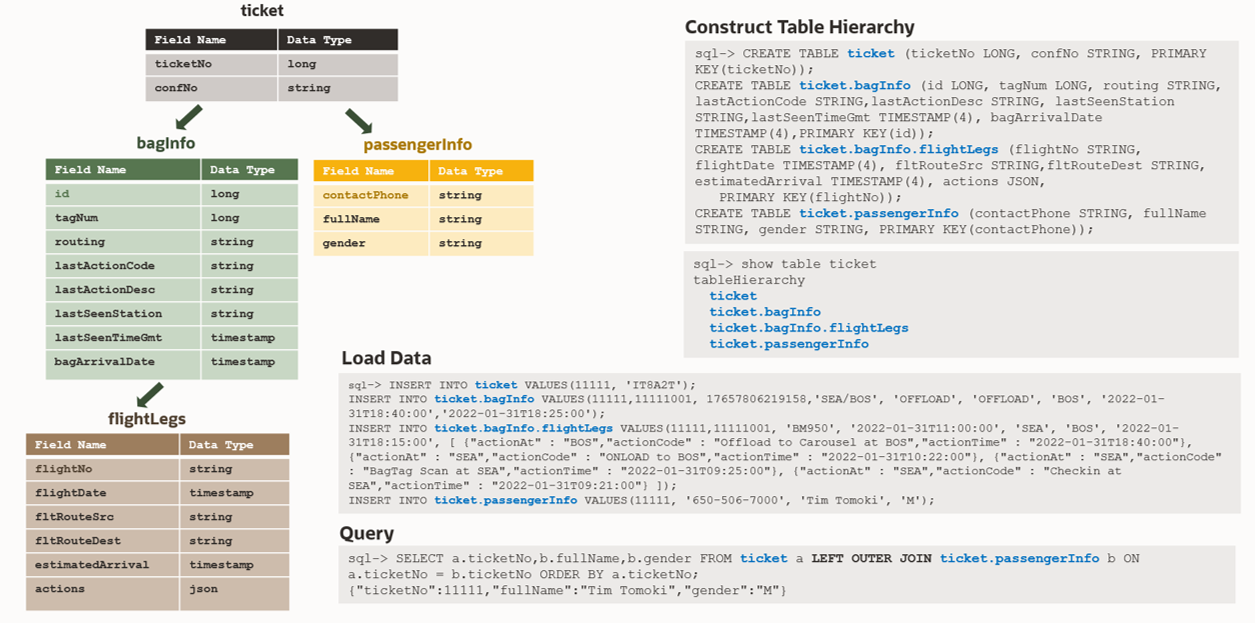Click ticket.passengerInfo in the tableHierarchy list
1255x623 pixels.
(x=789, y=344)
